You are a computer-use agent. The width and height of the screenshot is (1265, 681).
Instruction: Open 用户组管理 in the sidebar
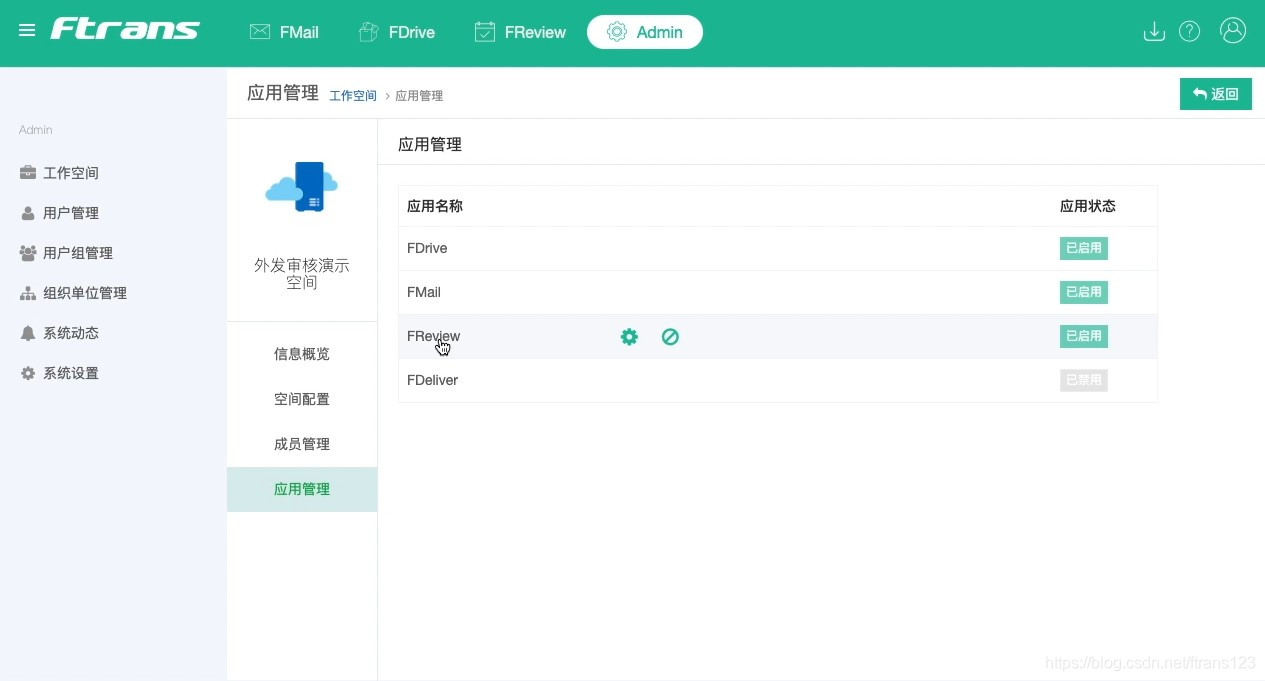[67, 253]
